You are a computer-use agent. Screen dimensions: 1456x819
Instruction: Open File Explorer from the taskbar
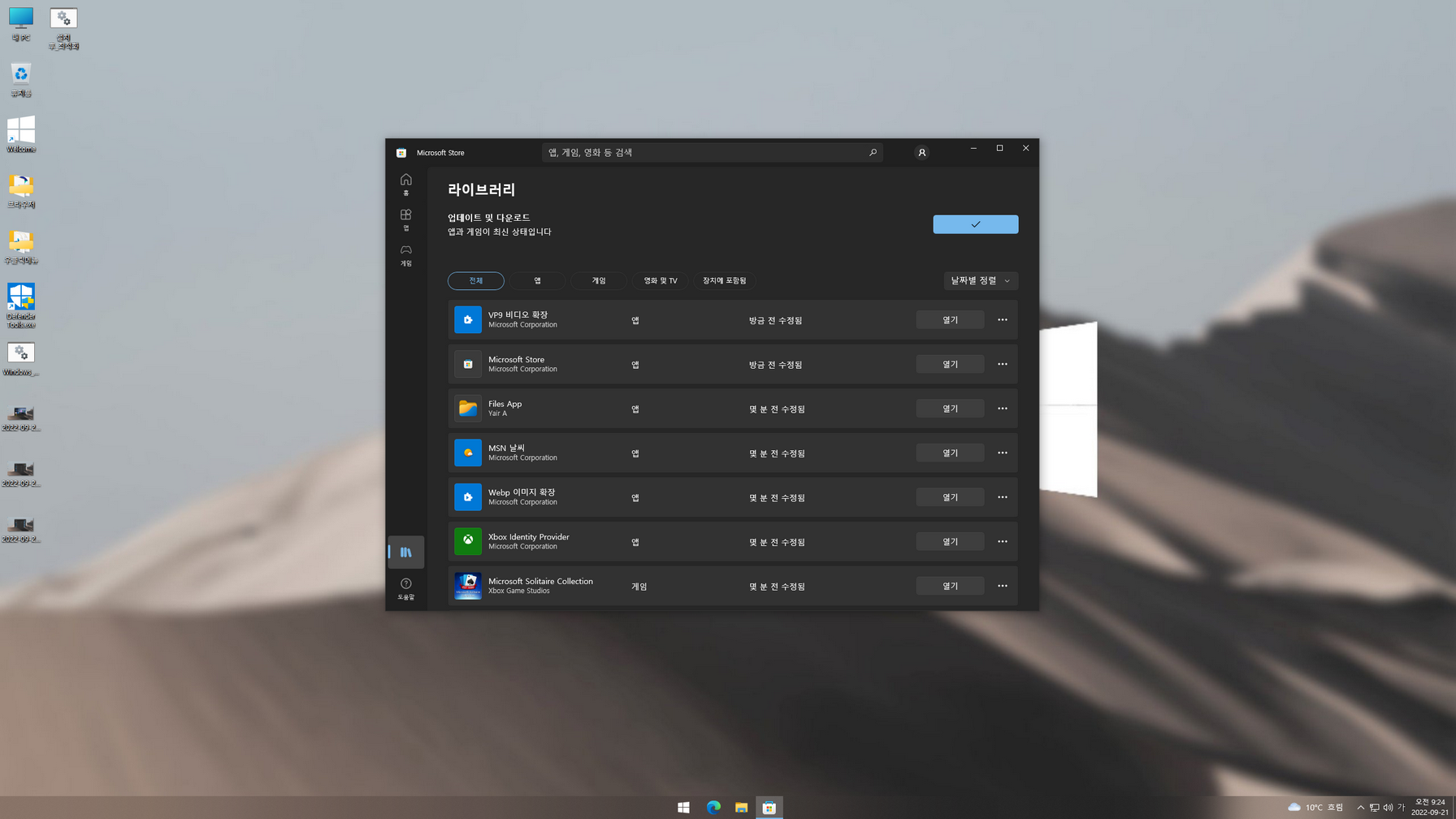tap(741, 807)
